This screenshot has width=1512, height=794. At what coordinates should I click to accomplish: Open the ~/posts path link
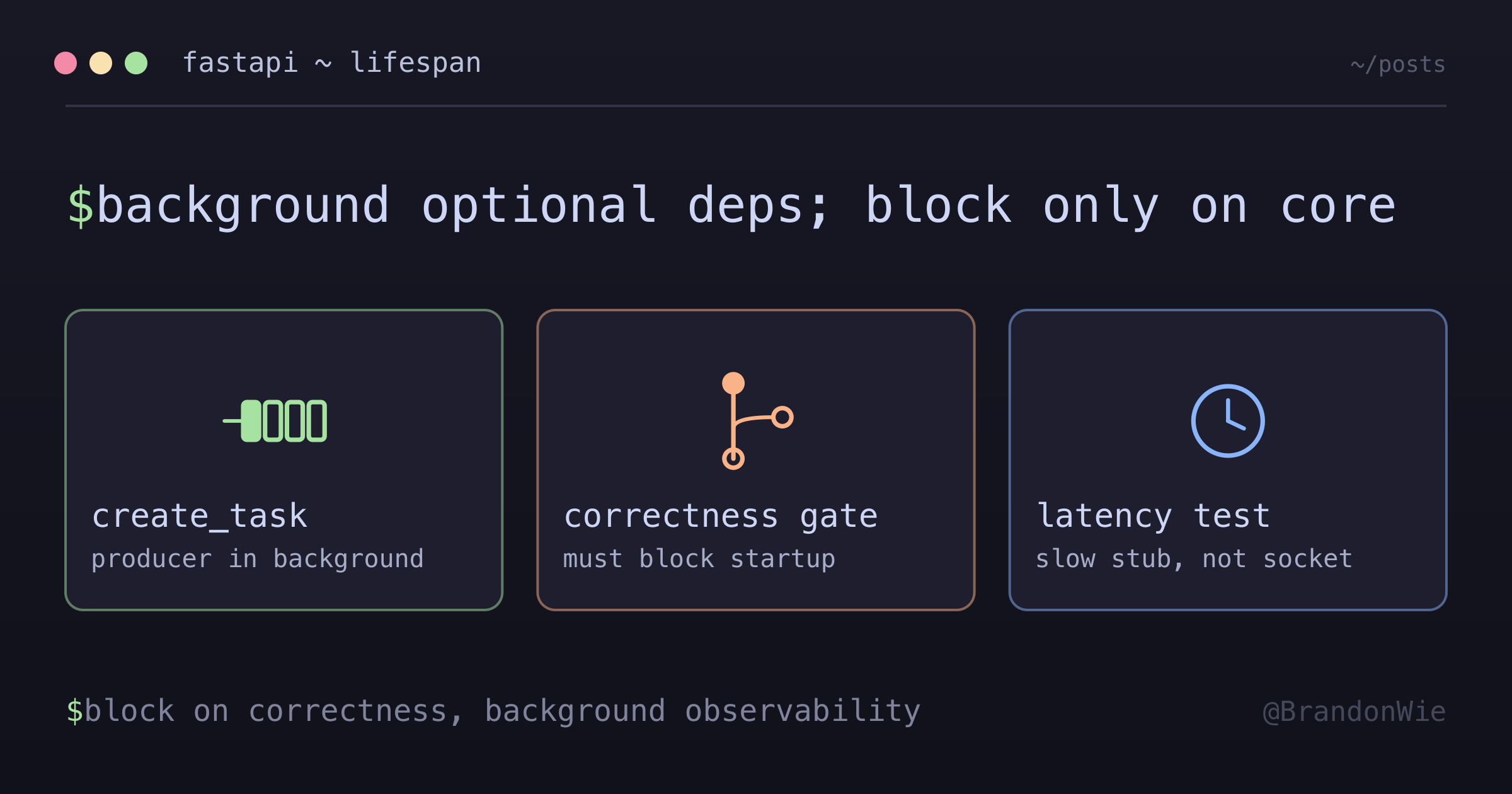pos(1398,64)
